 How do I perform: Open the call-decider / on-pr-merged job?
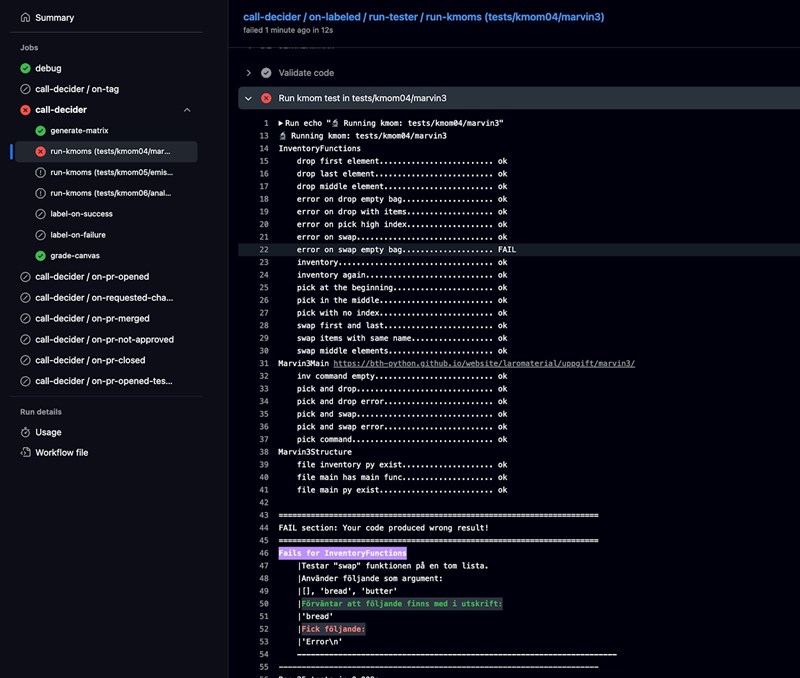(92, 319)
